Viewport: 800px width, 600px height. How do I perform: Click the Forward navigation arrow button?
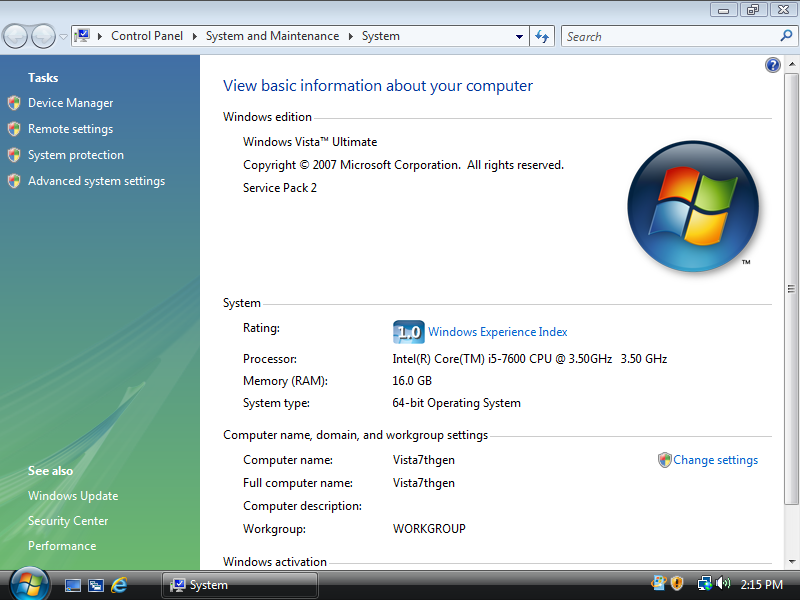tap(43, 36)
